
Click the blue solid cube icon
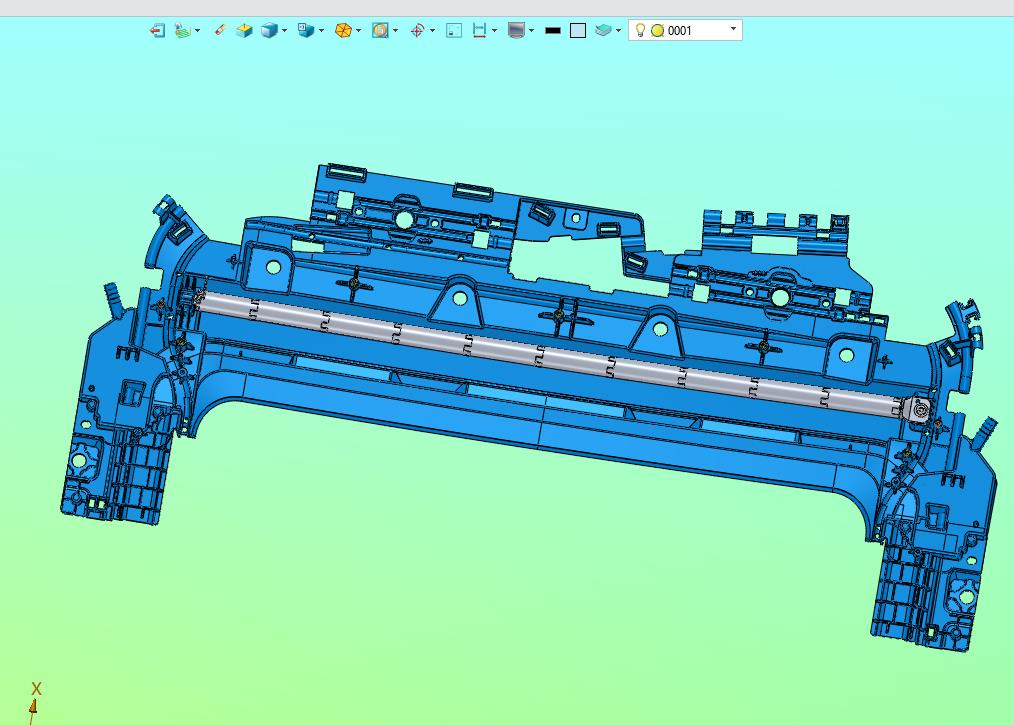269,30
